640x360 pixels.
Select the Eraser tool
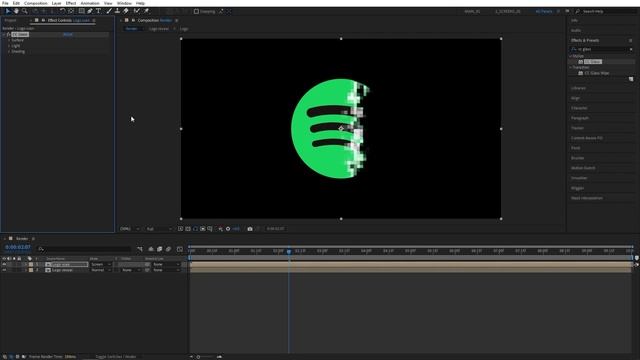coord(126,11)
